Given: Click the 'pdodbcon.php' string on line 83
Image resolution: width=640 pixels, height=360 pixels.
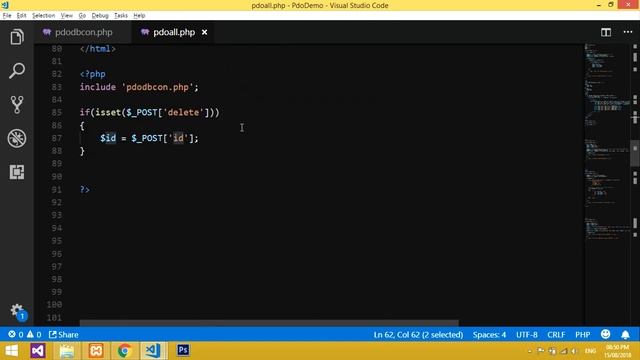Looking at the screenshot, I should 157,87.
